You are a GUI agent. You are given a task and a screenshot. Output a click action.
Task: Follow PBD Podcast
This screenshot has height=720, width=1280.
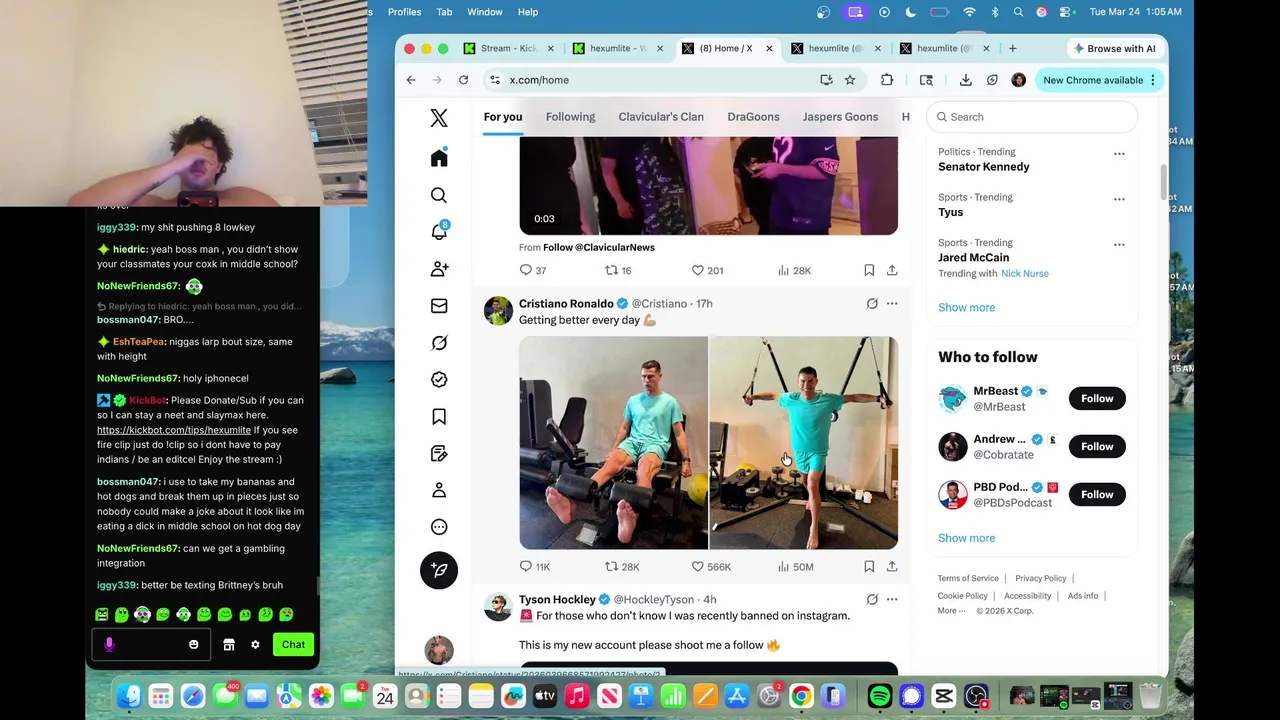coord(1097,495)
